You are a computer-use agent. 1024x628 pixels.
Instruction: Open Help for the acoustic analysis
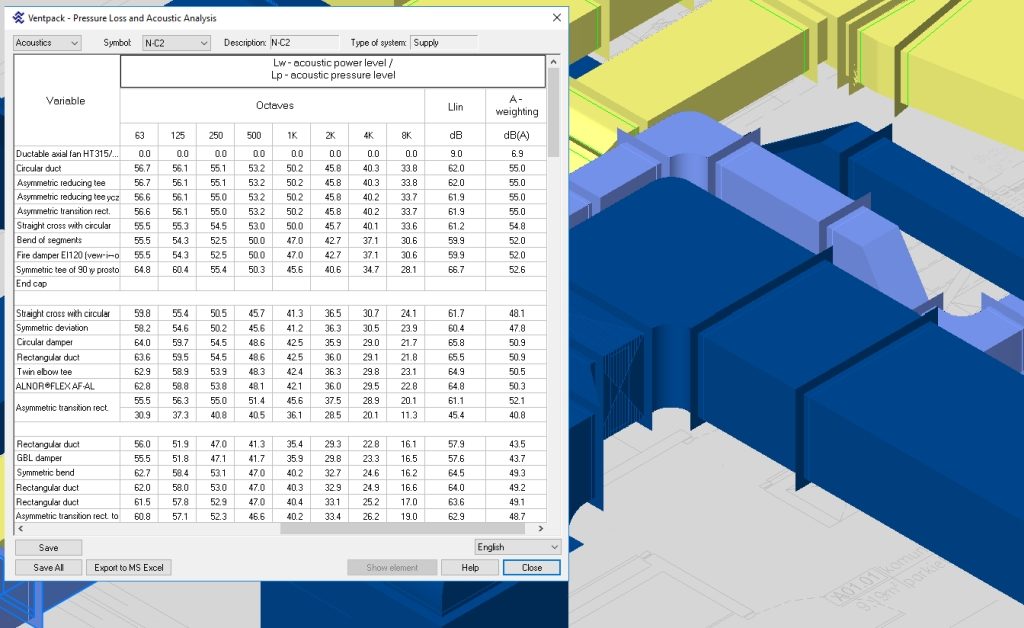click(x=471, y=567)
